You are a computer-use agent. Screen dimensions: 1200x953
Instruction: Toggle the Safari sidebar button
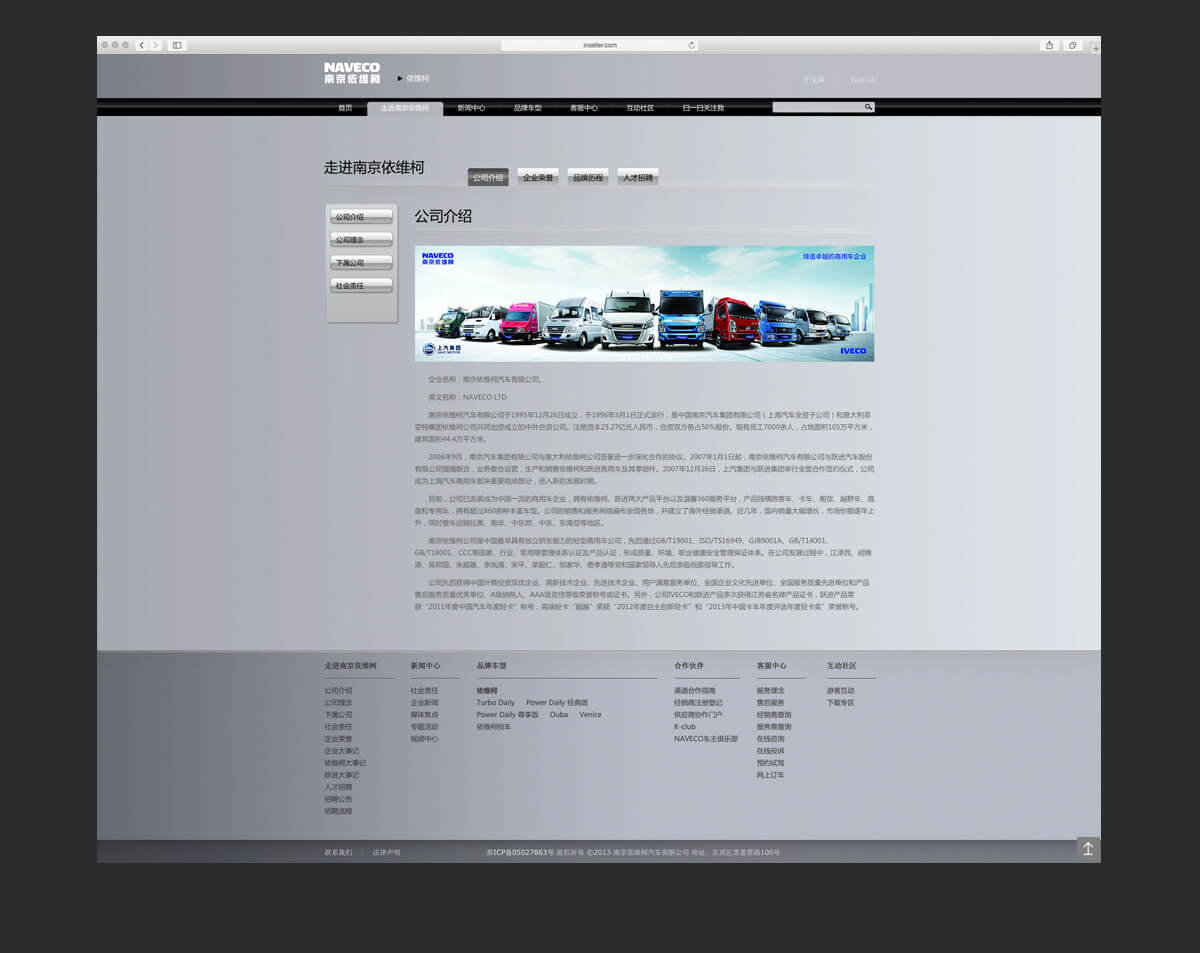pos(177,45)
